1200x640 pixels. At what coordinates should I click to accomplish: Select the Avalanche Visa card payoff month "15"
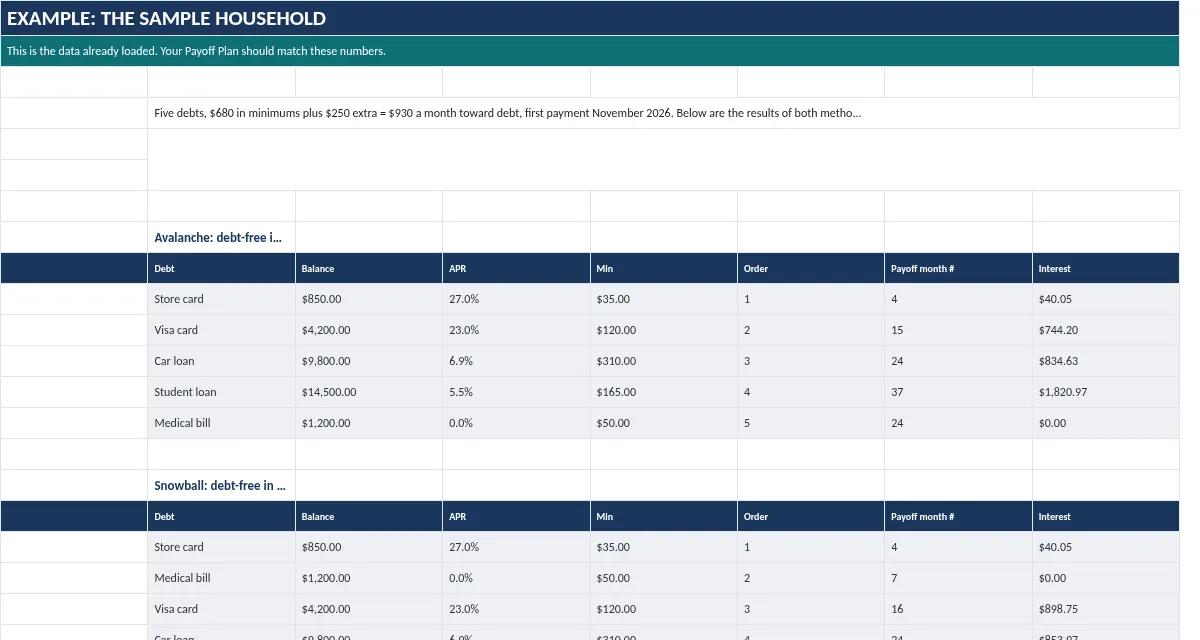click(958, 330)
